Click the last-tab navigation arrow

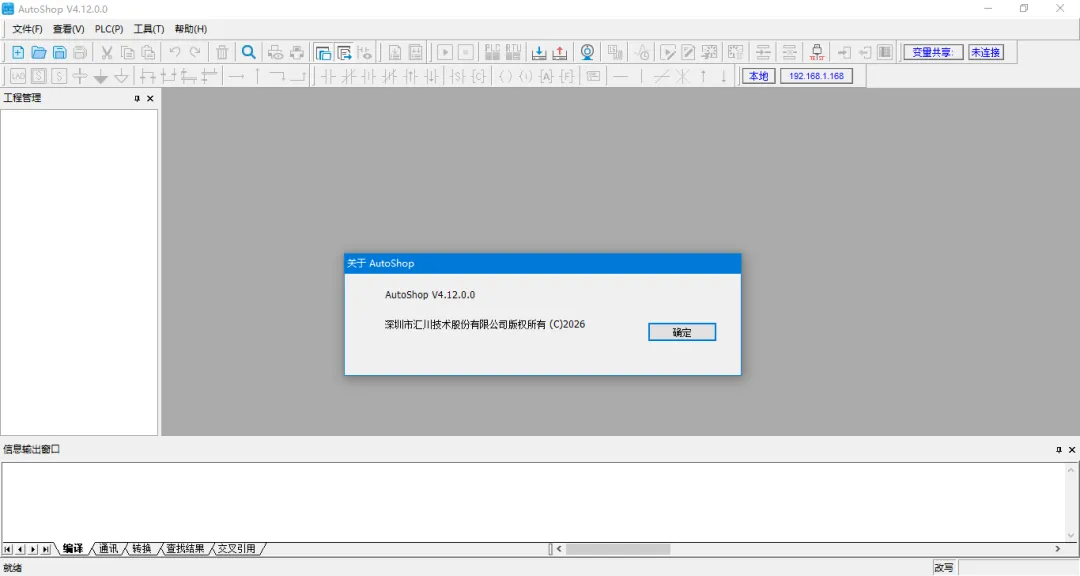(45, 549)
